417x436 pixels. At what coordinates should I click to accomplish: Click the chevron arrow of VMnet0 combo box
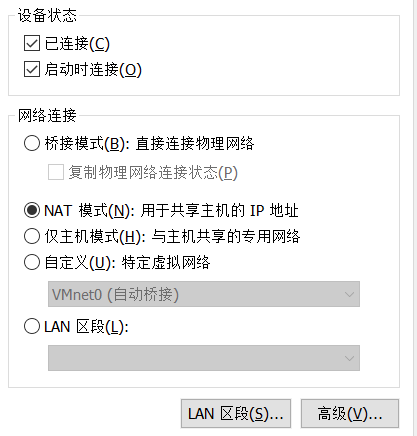pos(349,294)
